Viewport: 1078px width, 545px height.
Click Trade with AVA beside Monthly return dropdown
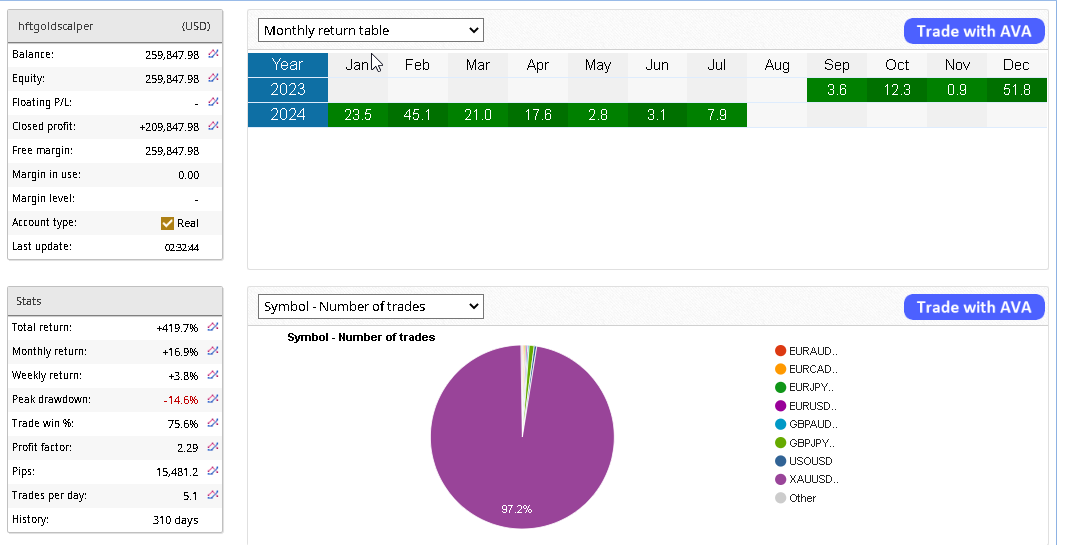point(973,31)
